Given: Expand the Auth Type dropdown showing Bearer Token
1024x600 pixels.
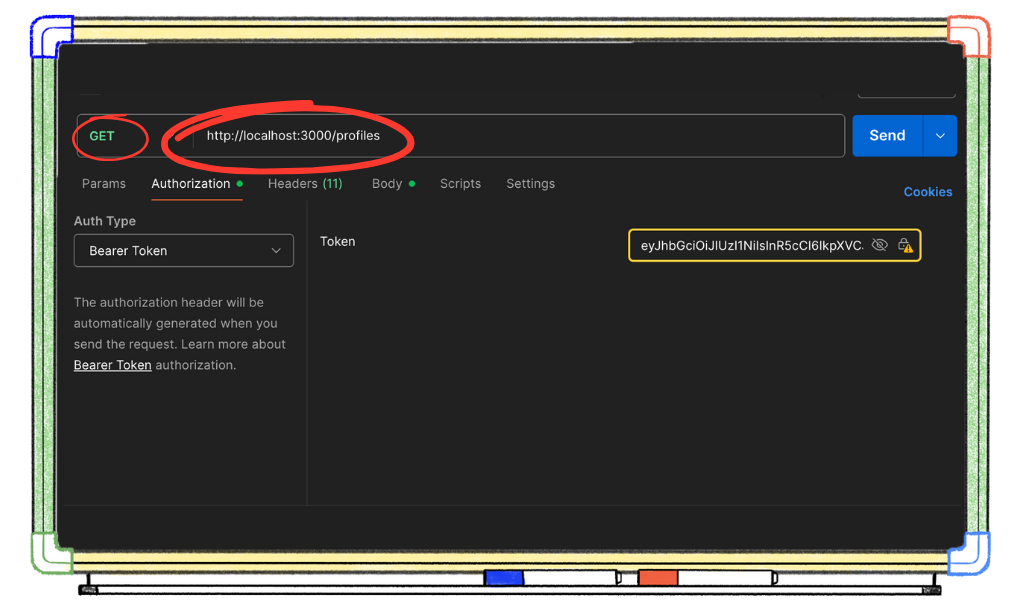Looking at the screenshot, I should click(x=183, y=250).
